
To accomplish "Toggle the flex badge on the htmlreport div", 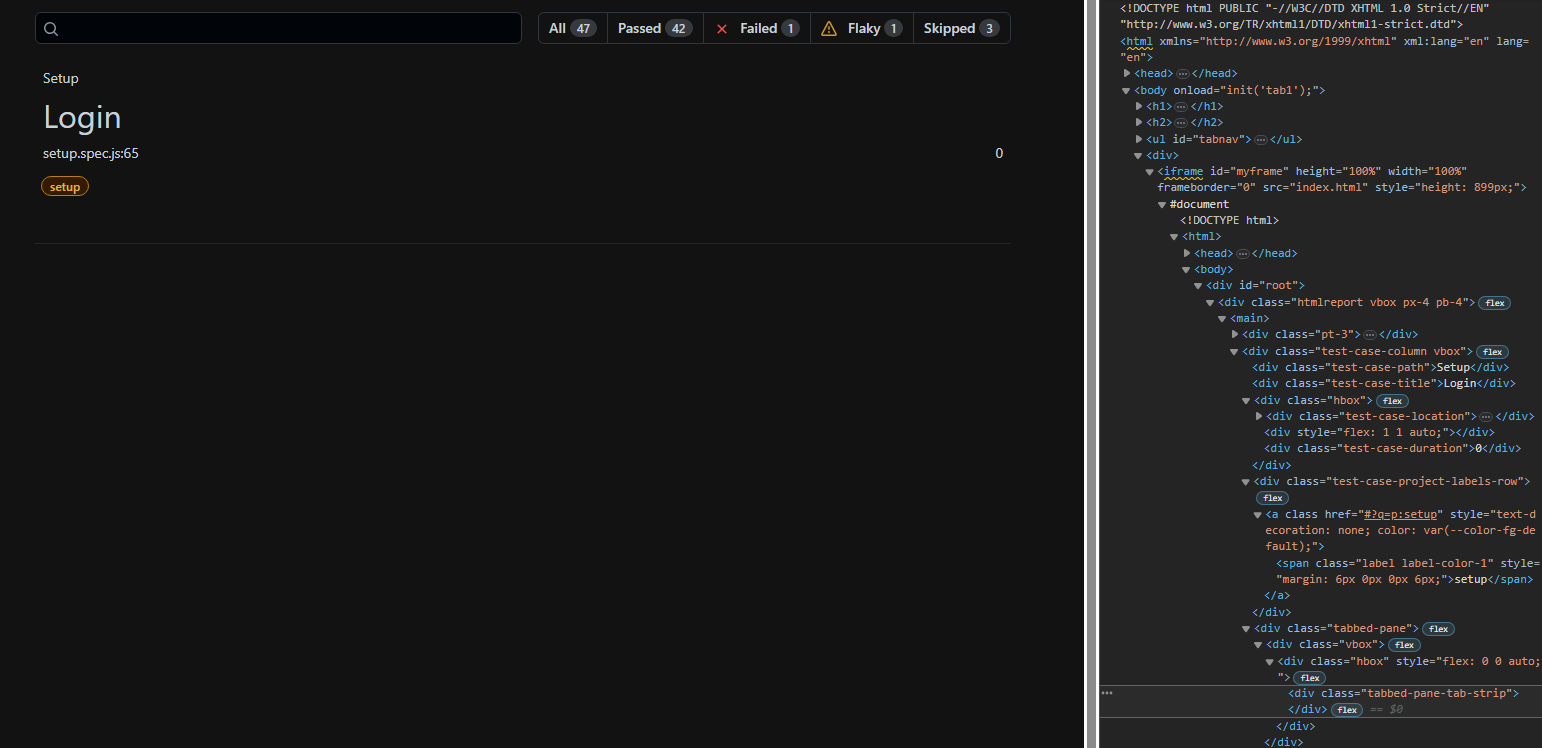I will pyautogui.click(x=1493, y=302).
